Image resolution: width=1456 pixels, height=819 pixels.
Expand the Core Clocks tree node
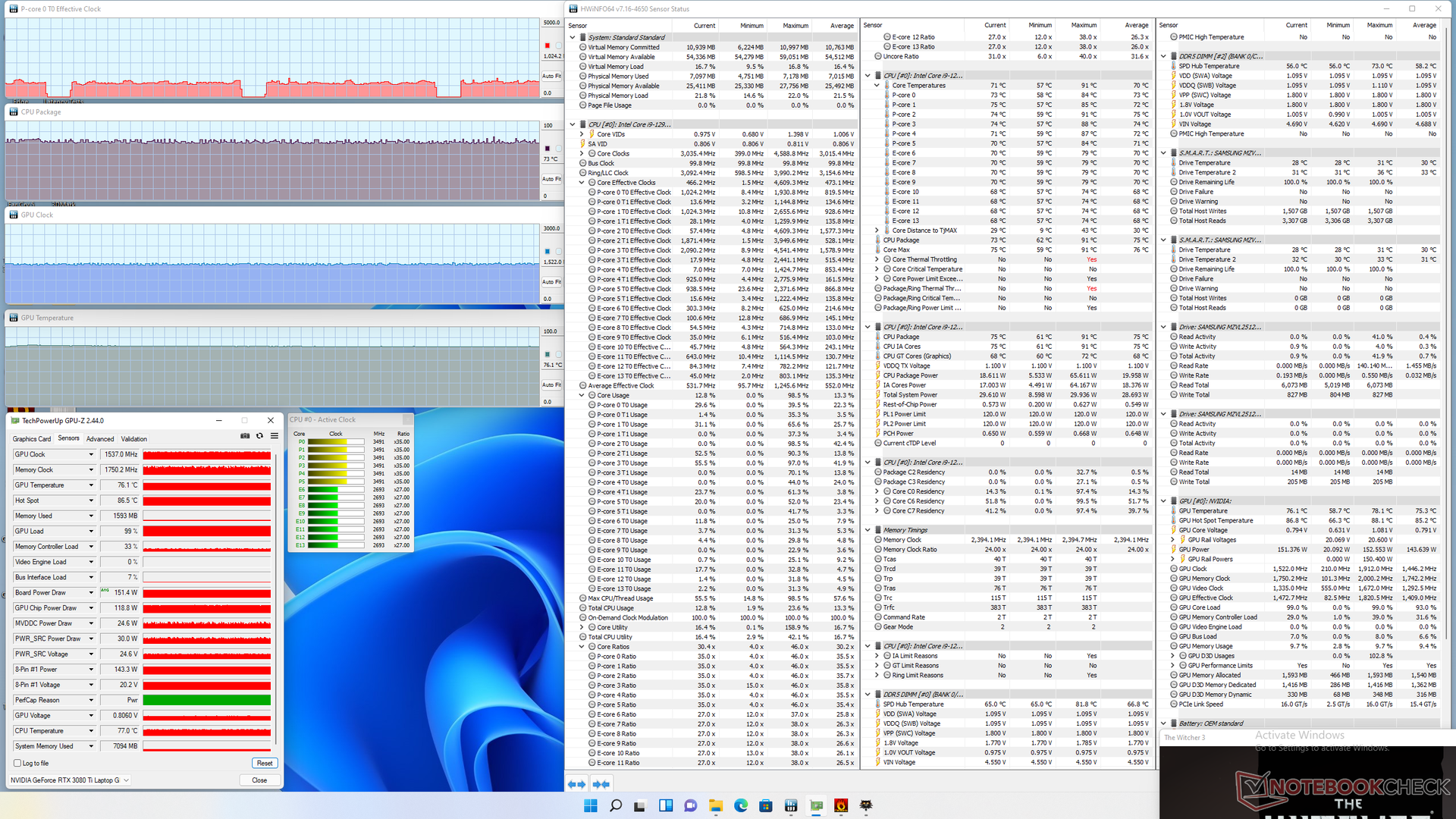coord(582,153)
